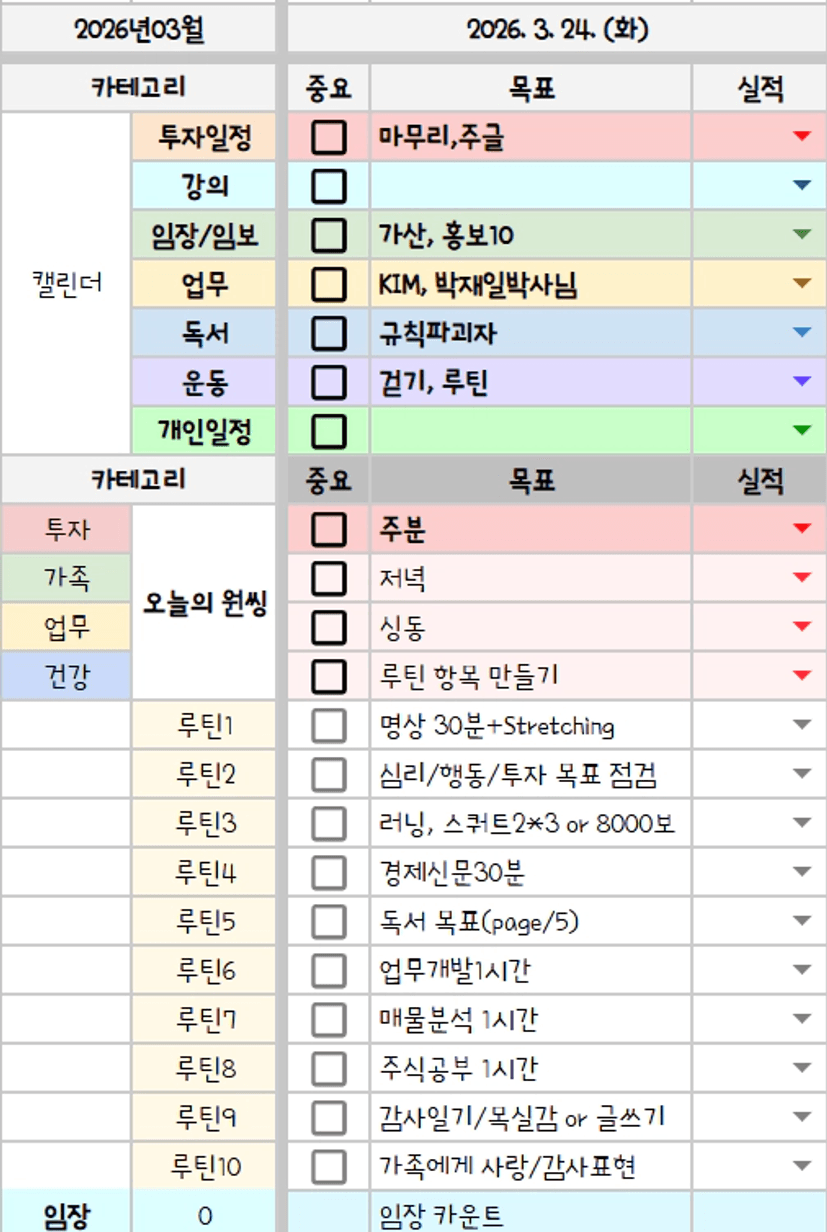Expand the gray dropdown for 매물분석 1시간
The height and width of the screenshot is (1232, 827).
(801, 1019)
